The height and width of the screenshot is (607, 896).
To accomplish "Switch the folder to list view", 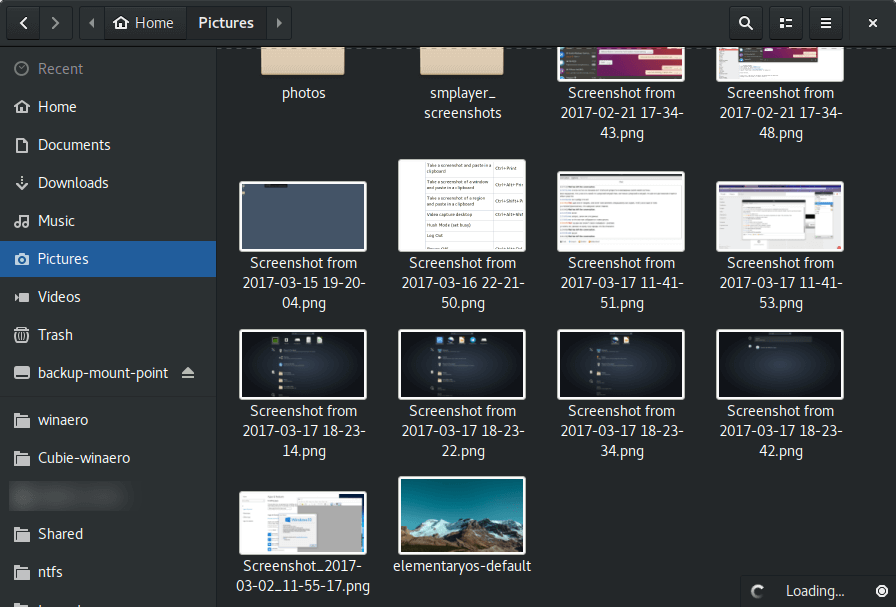I will pos(786,22).
